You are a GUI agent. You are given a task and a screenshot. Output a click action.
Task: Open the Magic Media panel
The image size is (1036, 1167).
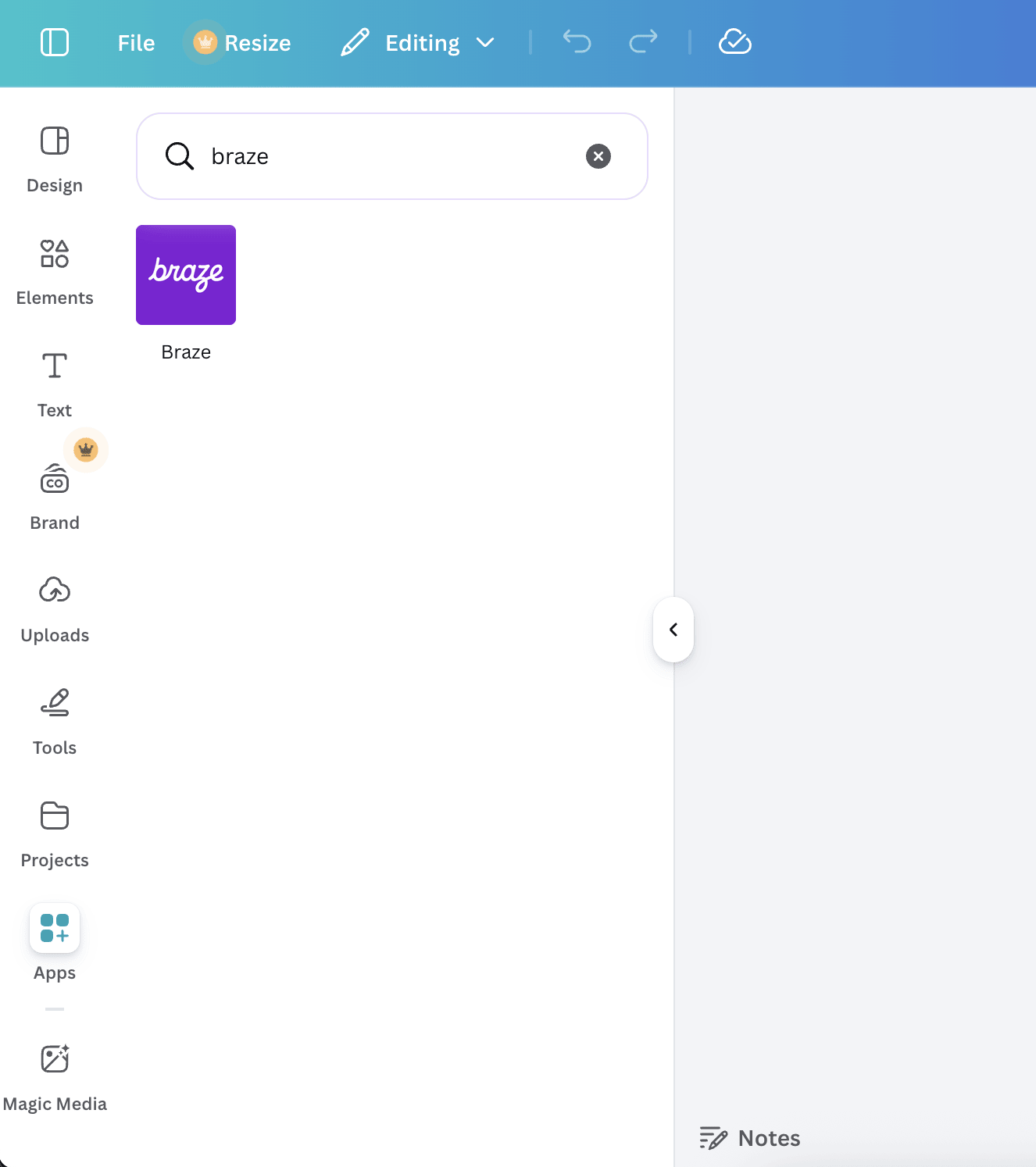(54, 1074)
